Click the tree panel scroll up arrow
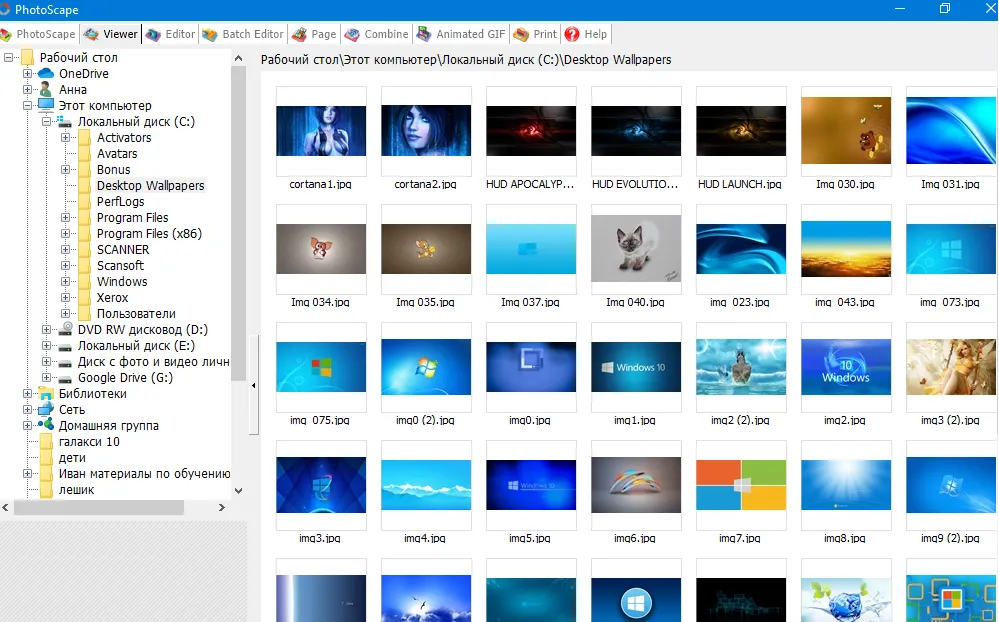This screenshot has height=622, width=999. pyautogui.click(x=238, y=58)
